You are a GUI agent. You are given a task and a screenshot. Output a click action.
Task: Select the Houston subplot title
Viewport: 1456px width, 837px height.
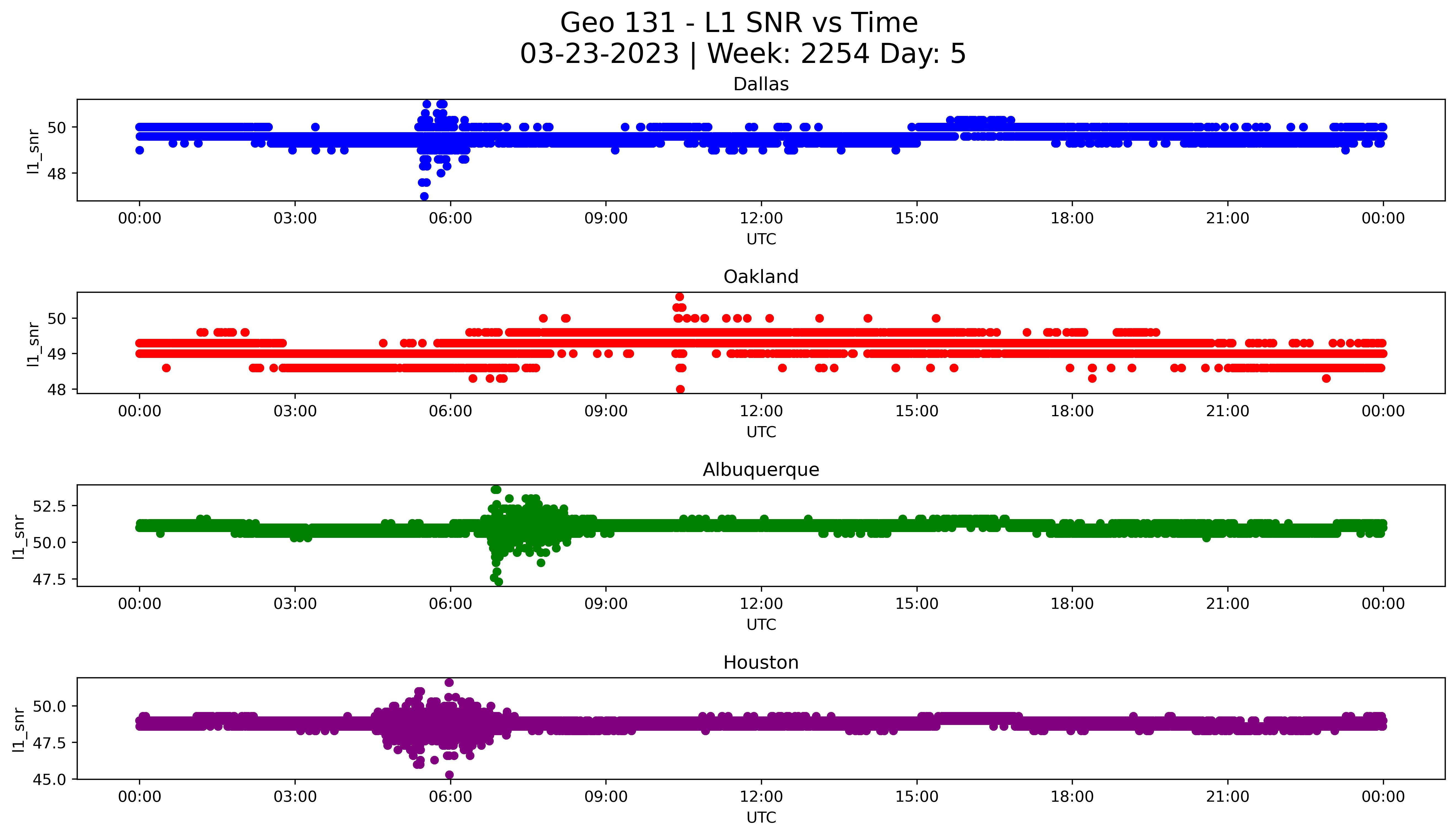760,663
